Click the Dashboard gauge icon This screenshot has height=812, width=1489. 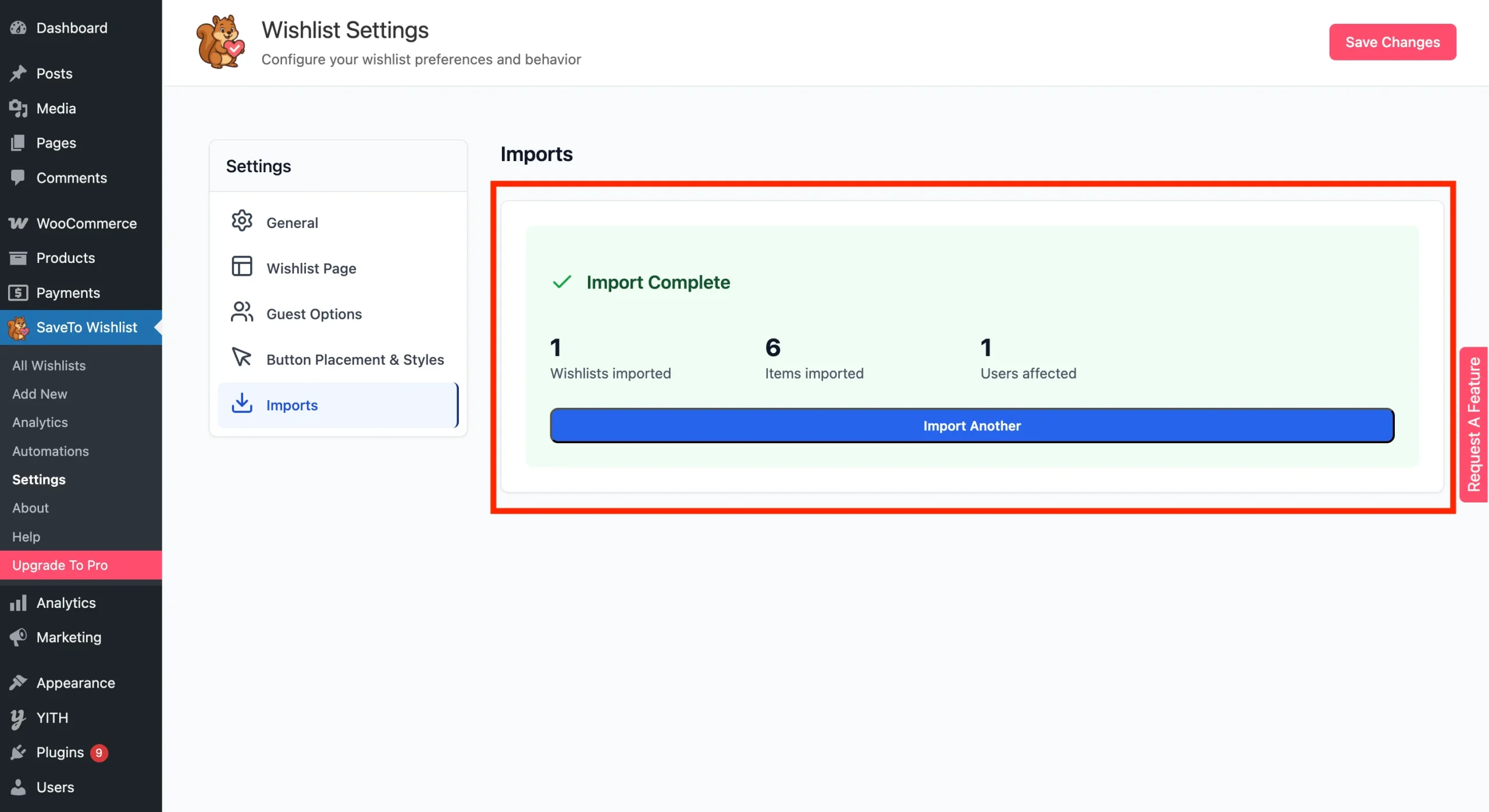pos(18,27)
